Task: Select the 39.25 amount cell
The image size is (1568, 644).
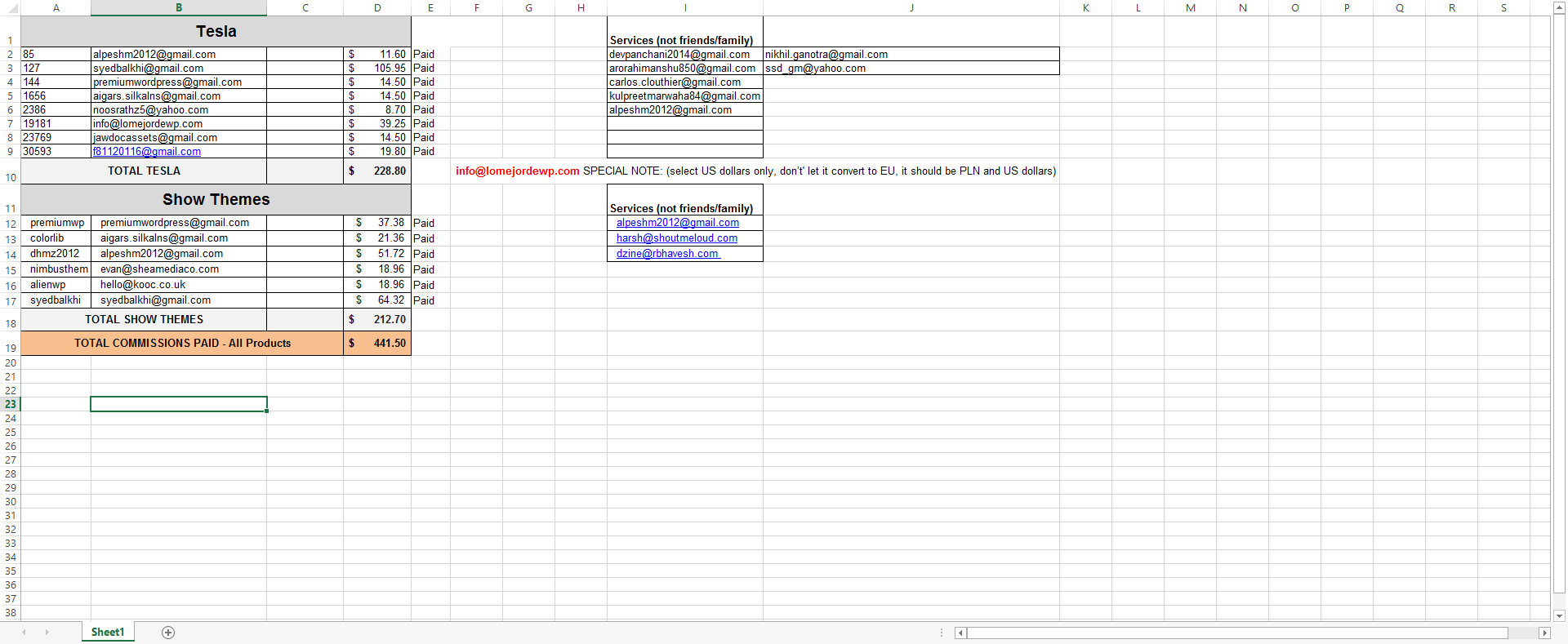Action: pos(377,124)
